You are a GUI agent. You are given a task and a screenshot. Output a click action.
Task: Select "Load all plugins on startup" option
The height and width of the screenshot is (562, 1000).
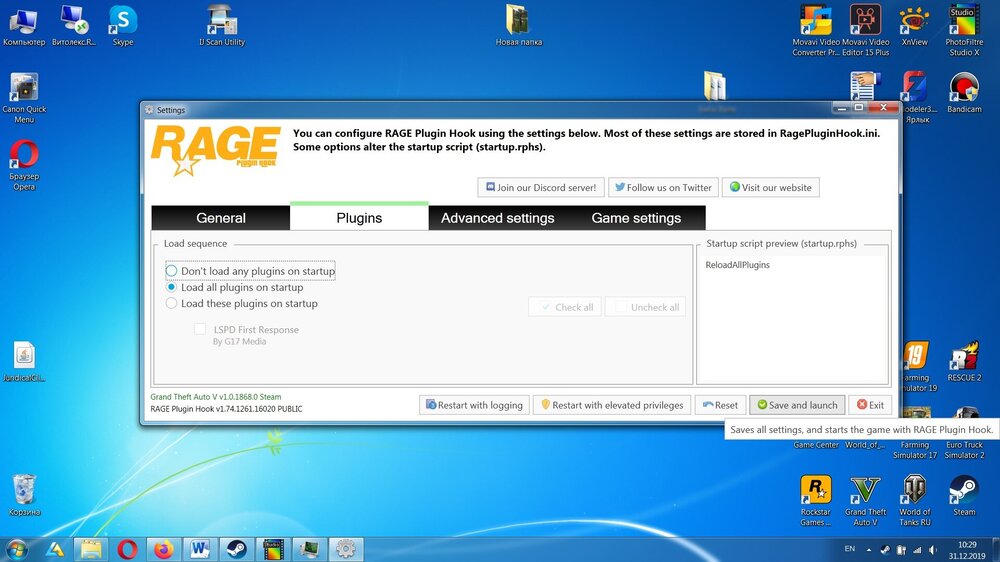click(x=234, y=288)
